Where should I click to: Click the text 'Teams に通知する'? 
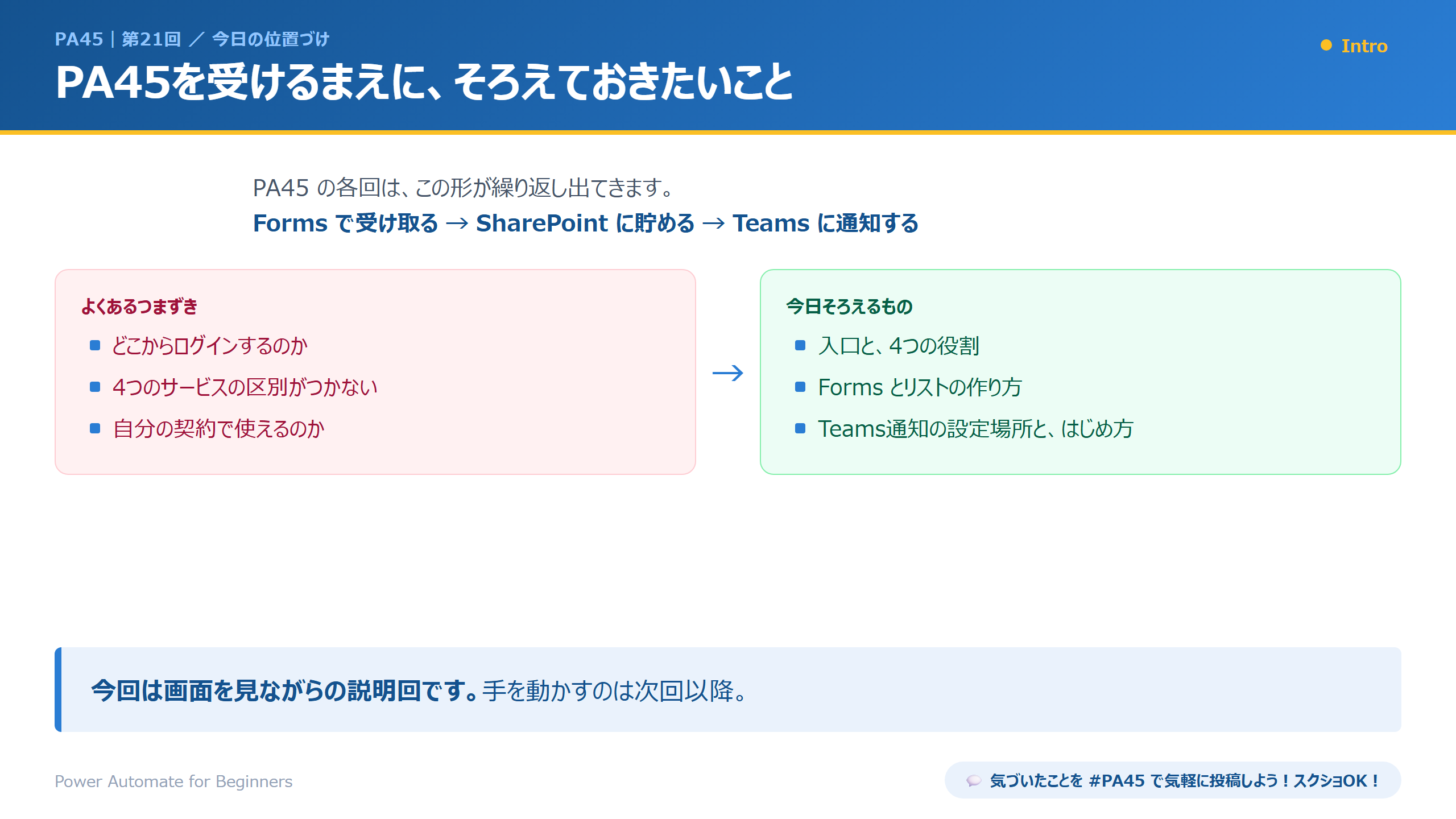tap(825, 223)
